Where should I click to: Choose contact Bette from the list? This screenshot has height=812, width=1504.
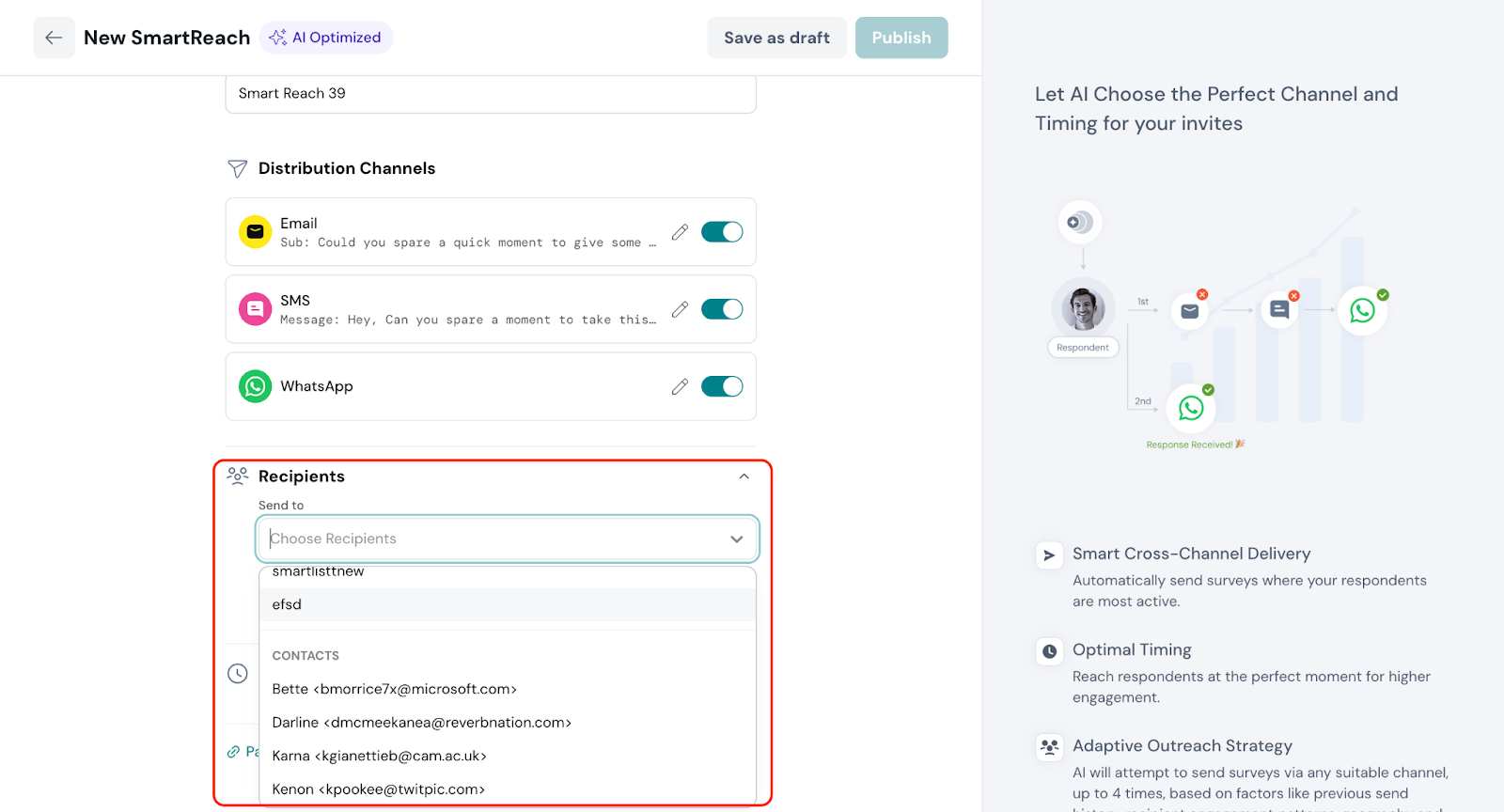coord(394,689)
